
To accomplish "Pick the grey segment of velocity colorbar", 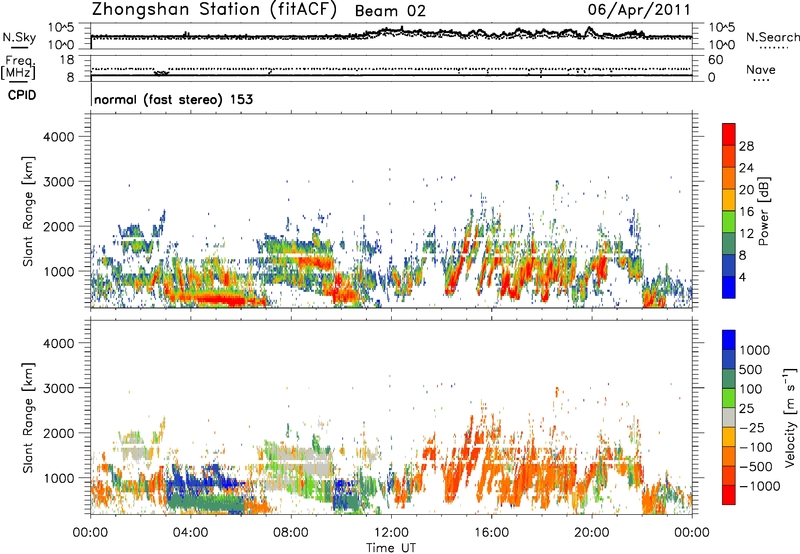I will point(729,418).
